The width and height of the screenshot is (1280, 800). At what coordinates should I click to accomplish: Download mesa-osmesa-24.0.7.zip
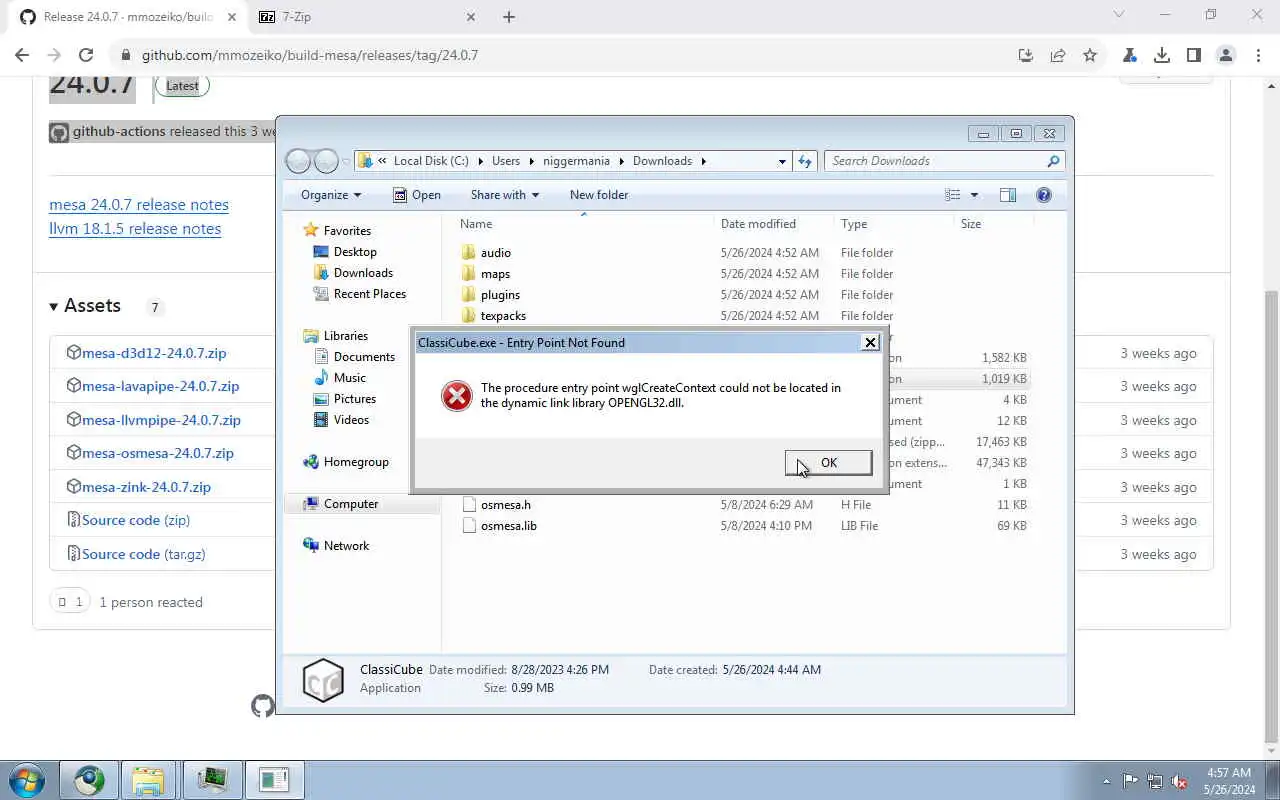coord(157,453)
